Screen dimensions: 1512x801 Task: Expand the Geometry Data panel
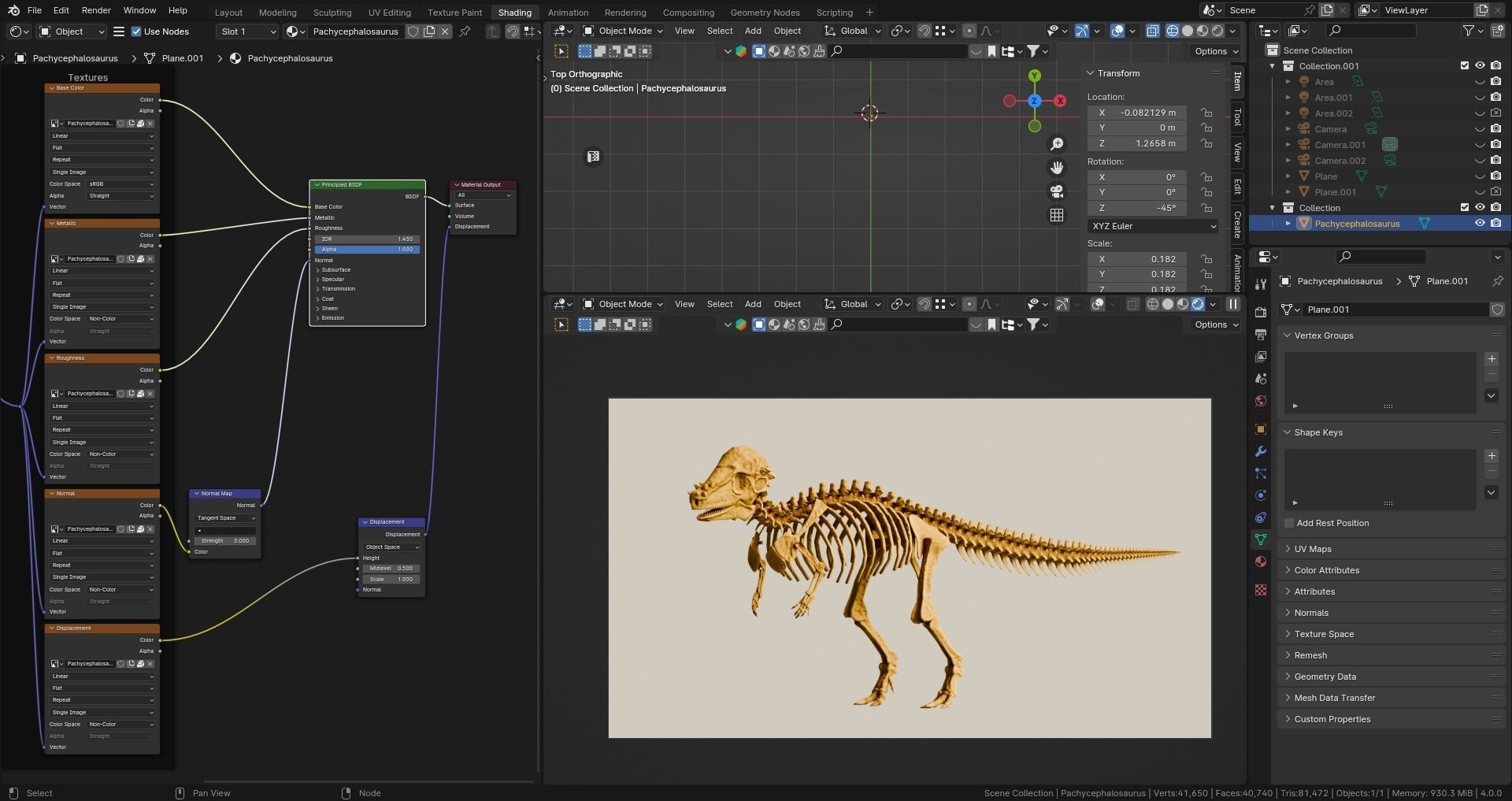(x=1325, y=677)
